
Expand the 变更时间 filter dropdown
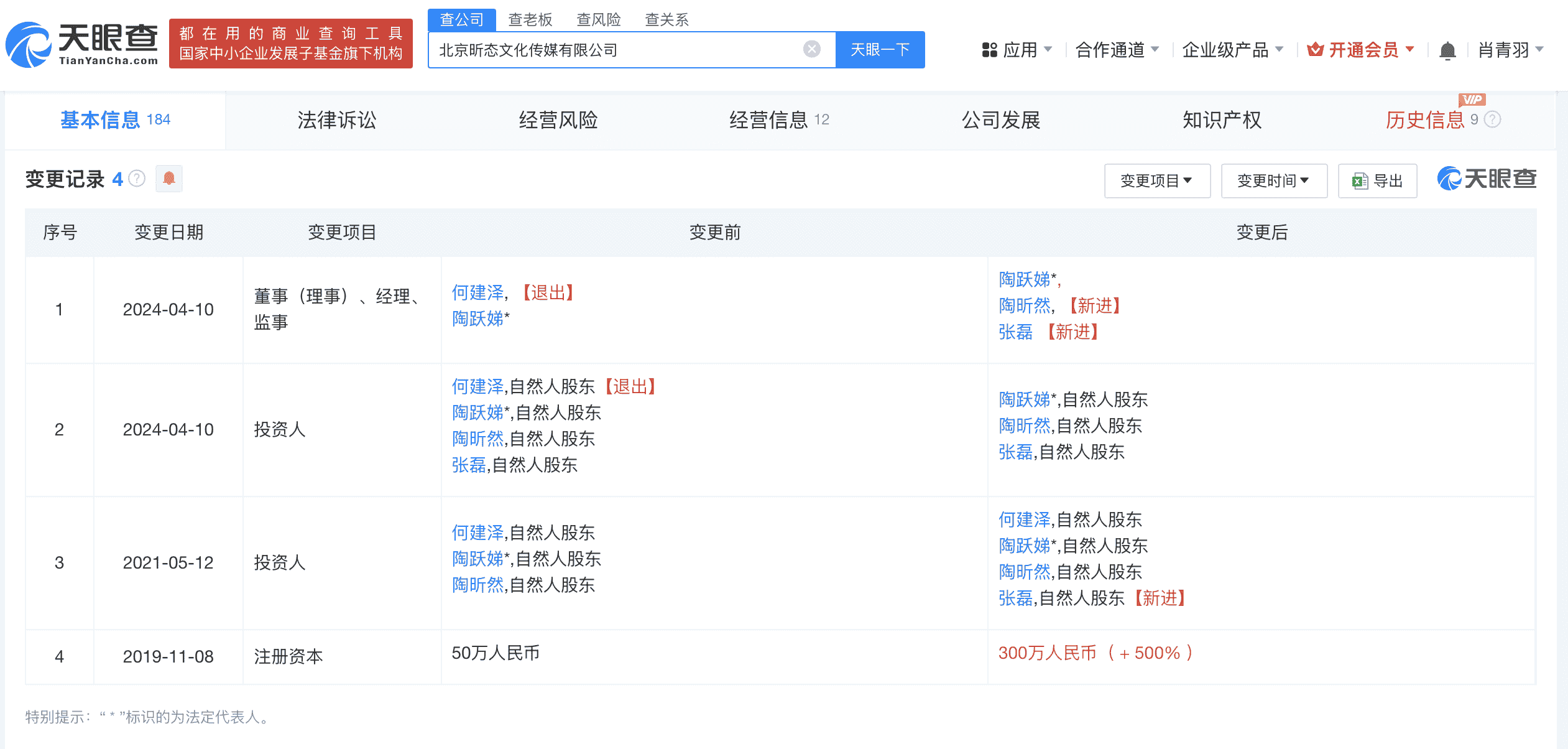pos(1273,181)
